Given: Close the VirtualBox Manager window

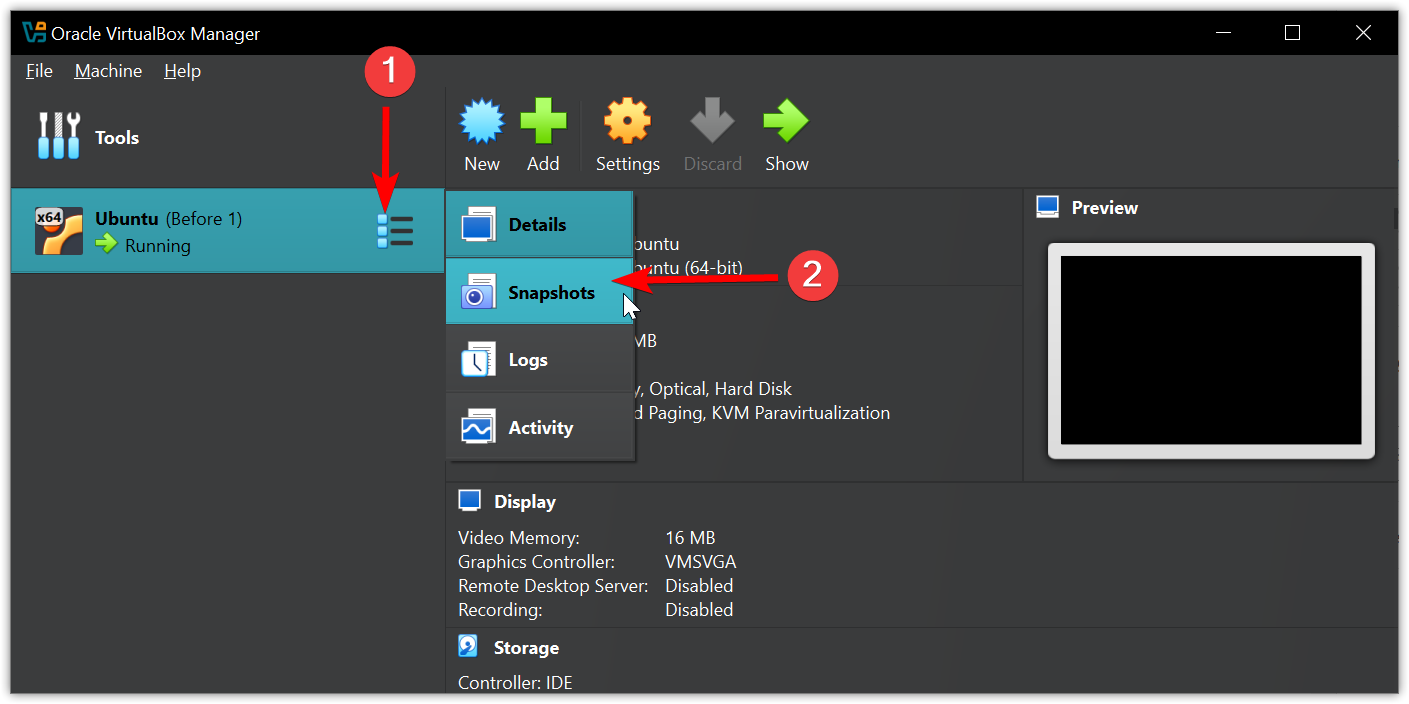Looking at the screenshot, I should click(1363, 33).
